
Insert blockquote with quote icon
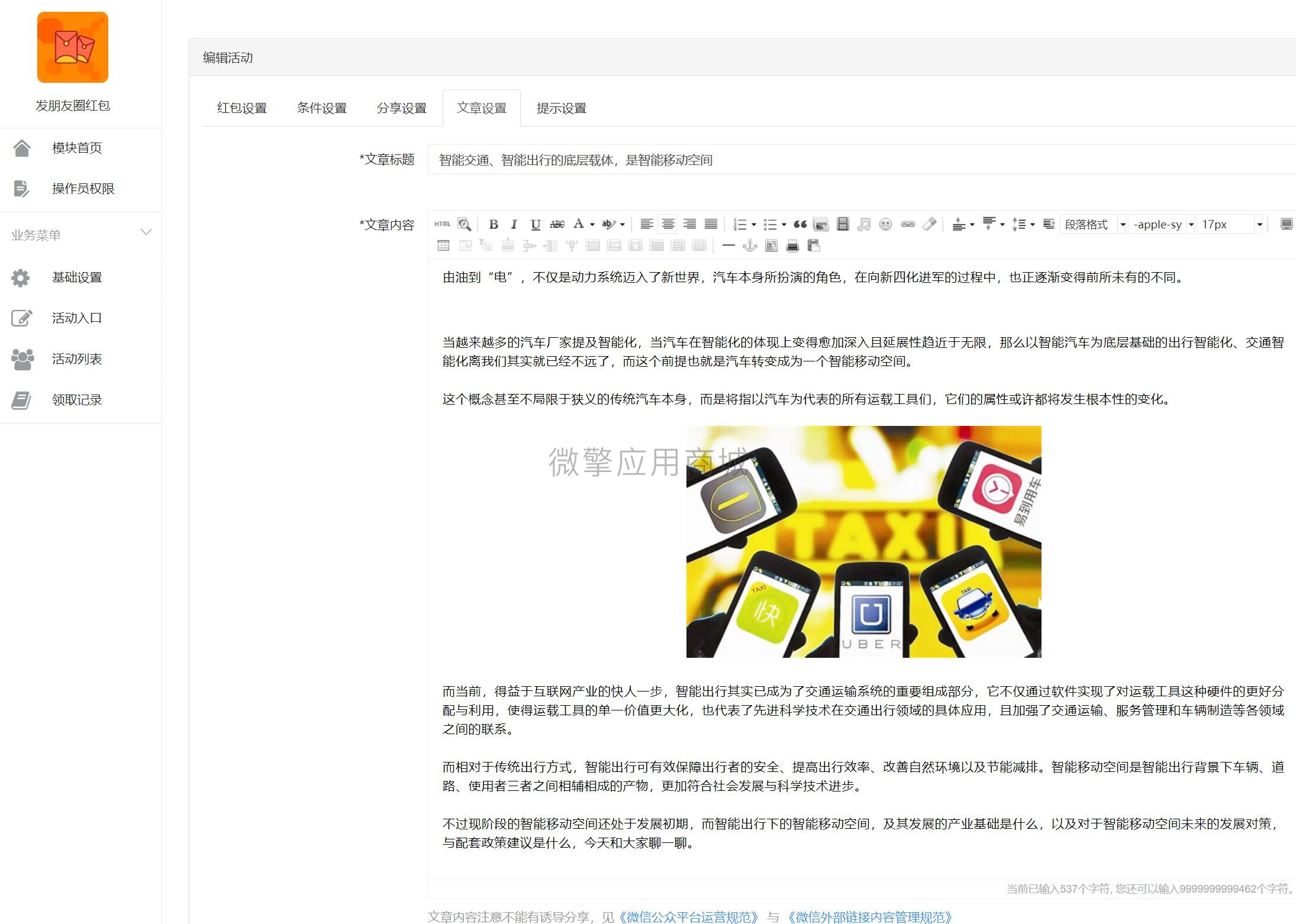click(799, 224)
